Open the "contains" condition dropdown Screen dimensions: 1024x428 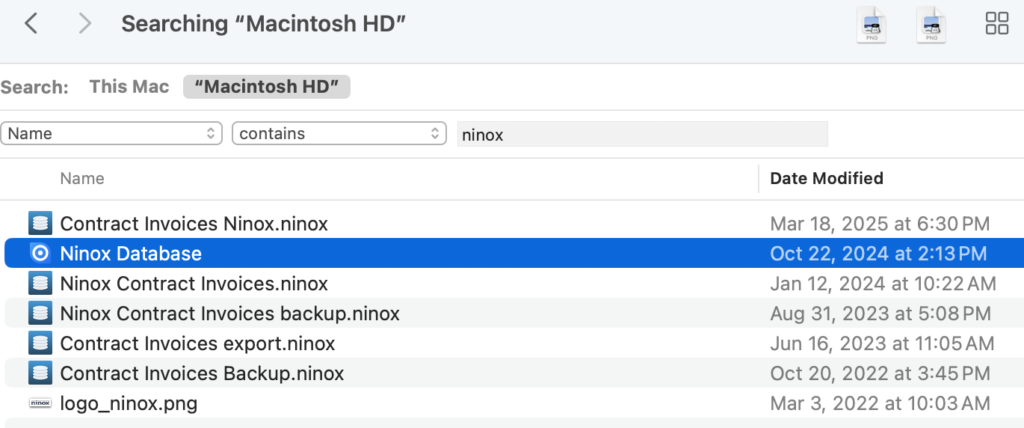pos(339,133)
